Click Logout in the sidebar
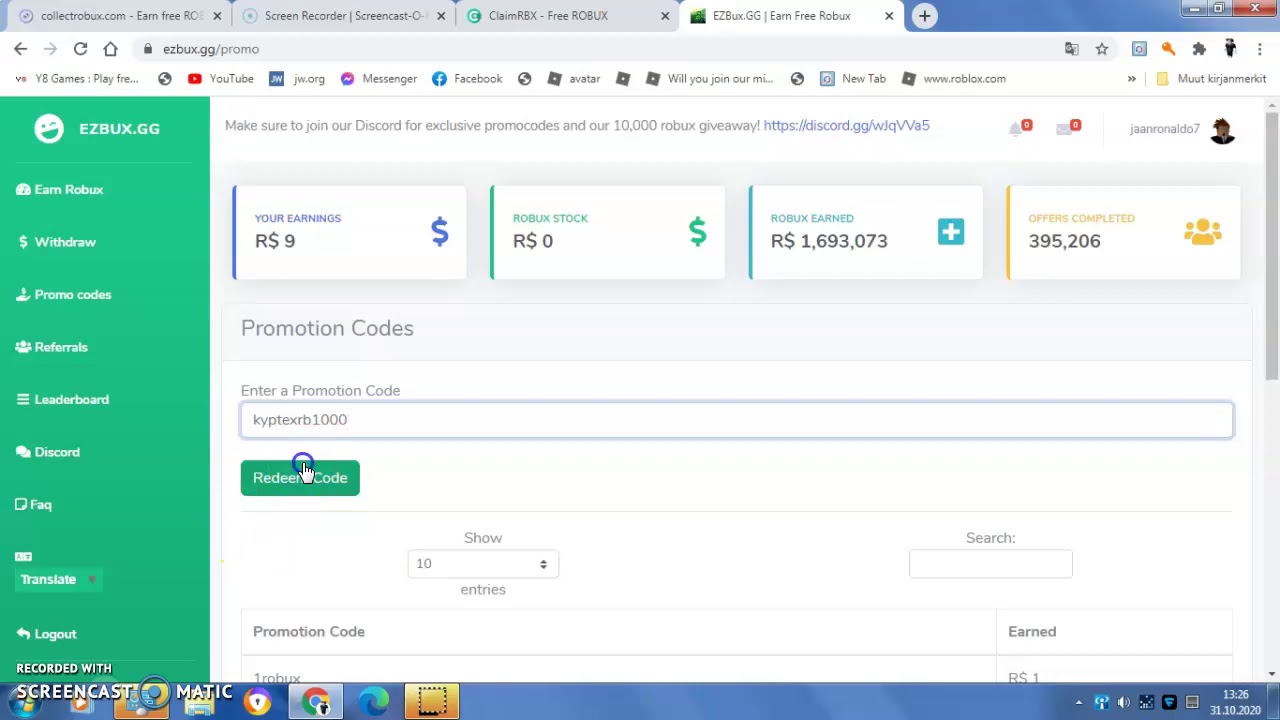 coord(46,634)
